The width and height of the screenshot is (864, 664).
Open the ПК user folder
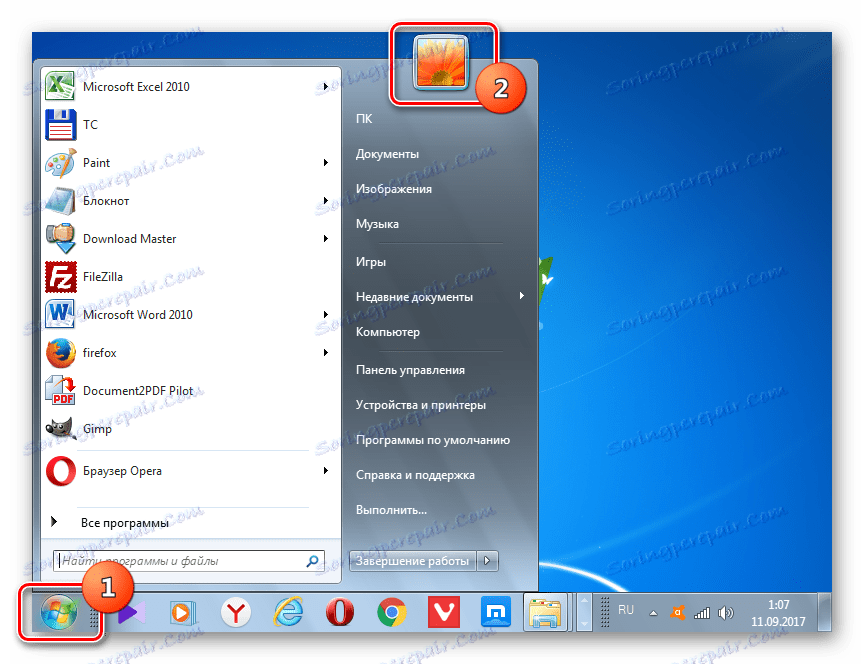pos(364,119)
